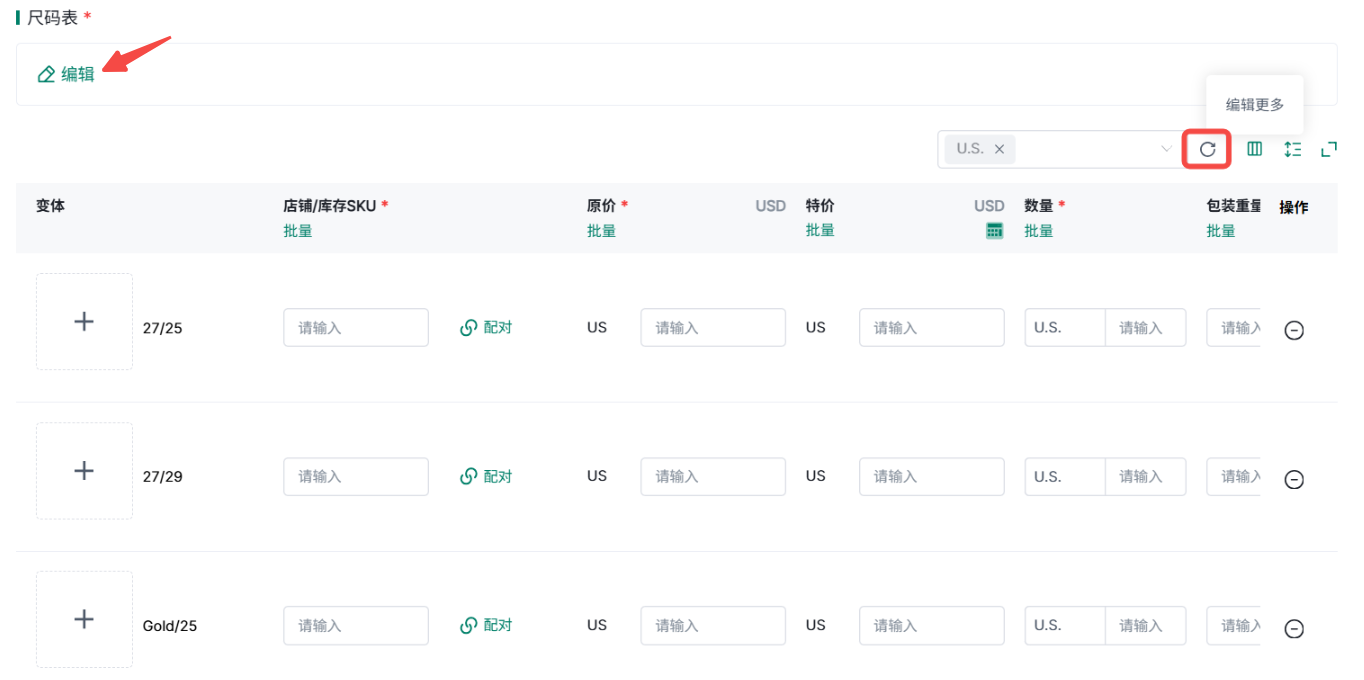Click 批量 under the 原价 header
The width and height of the screenshot is (1364, 680).
[x=601, y=231]
